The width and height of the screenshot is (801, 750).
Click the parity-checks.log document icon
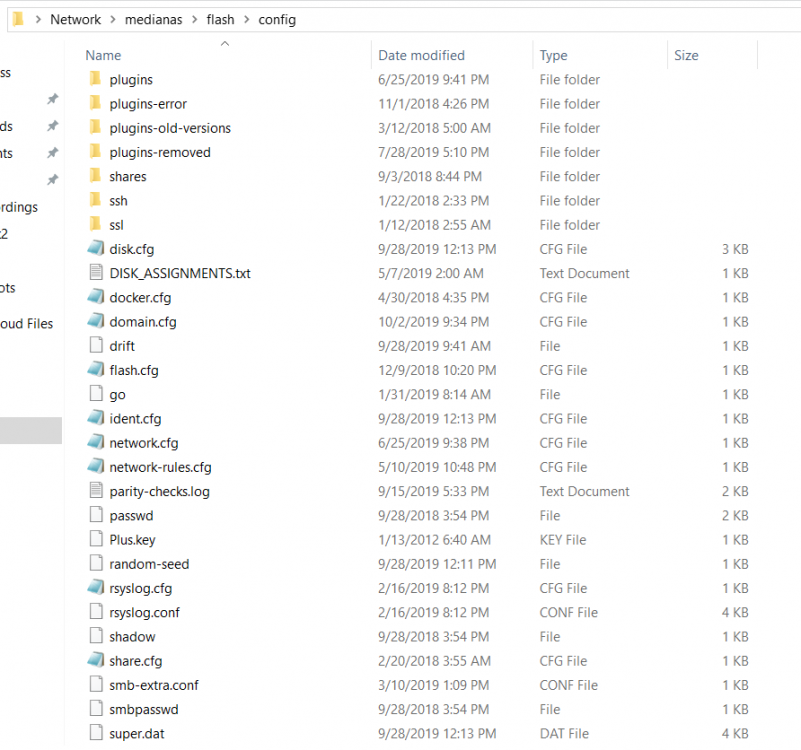point(96,491)
